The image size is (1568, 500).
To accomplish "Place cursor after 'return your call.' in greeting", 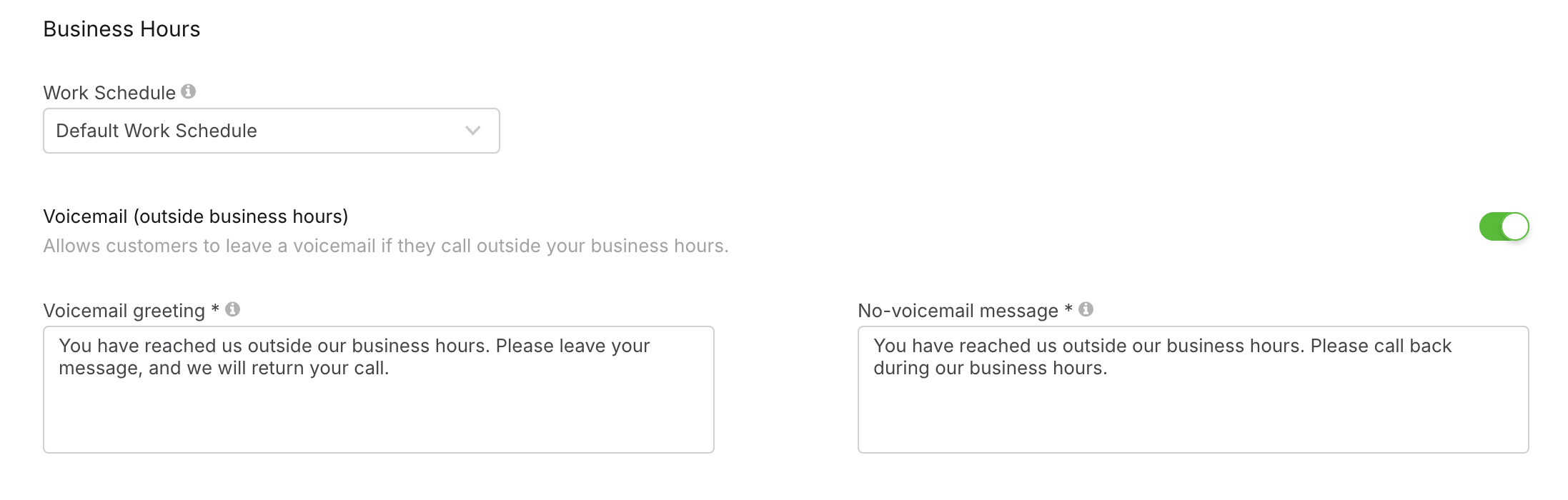I will point(390,369).
